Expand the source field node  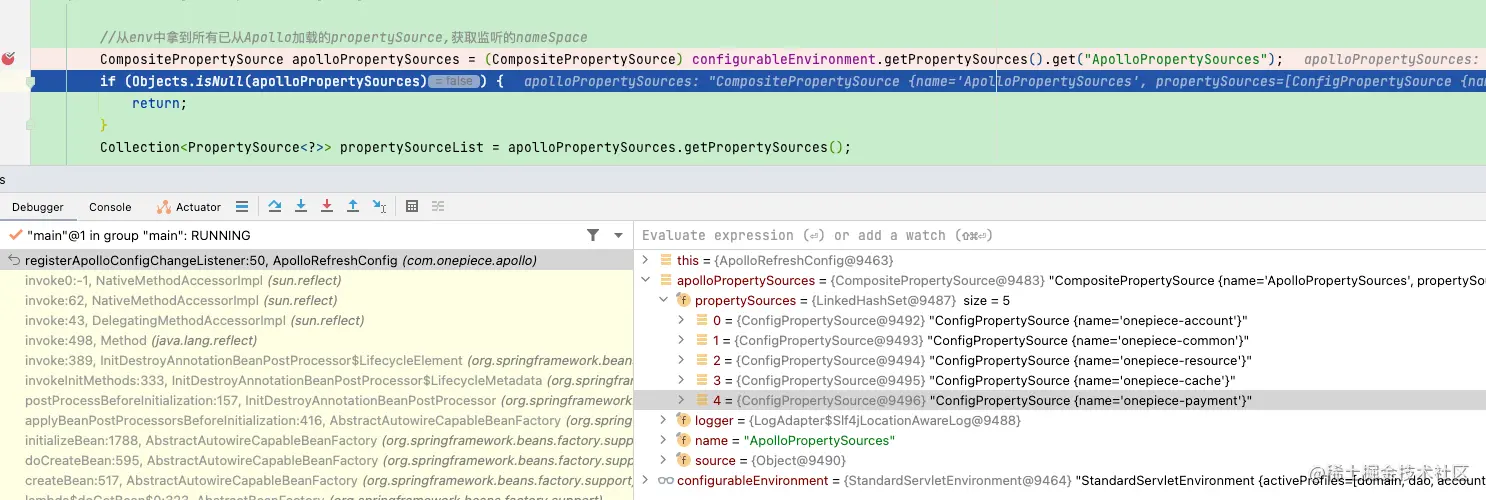(x=663, y=460)
